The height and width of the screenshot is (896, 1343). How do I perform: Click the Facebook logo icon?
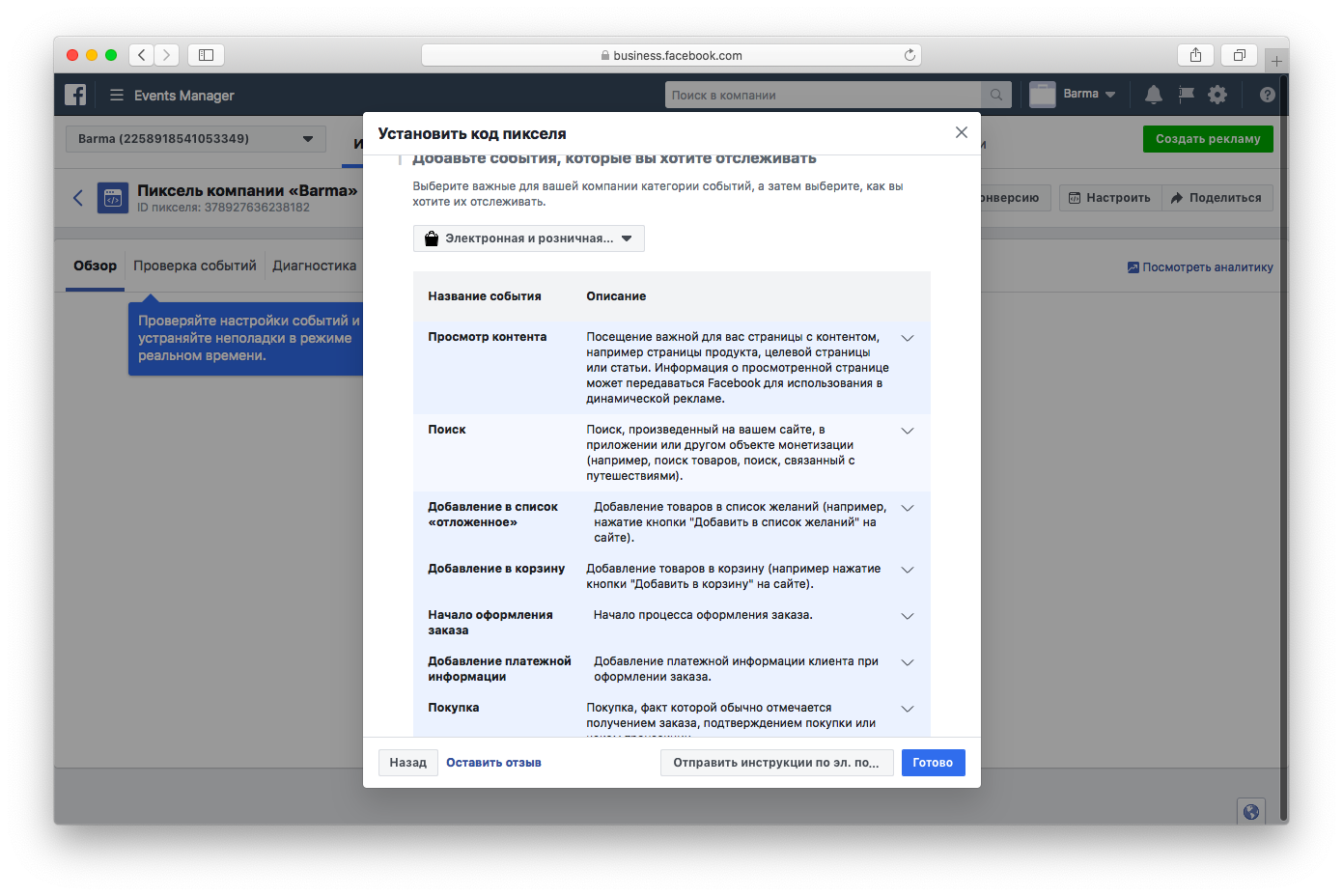[75, 95]
